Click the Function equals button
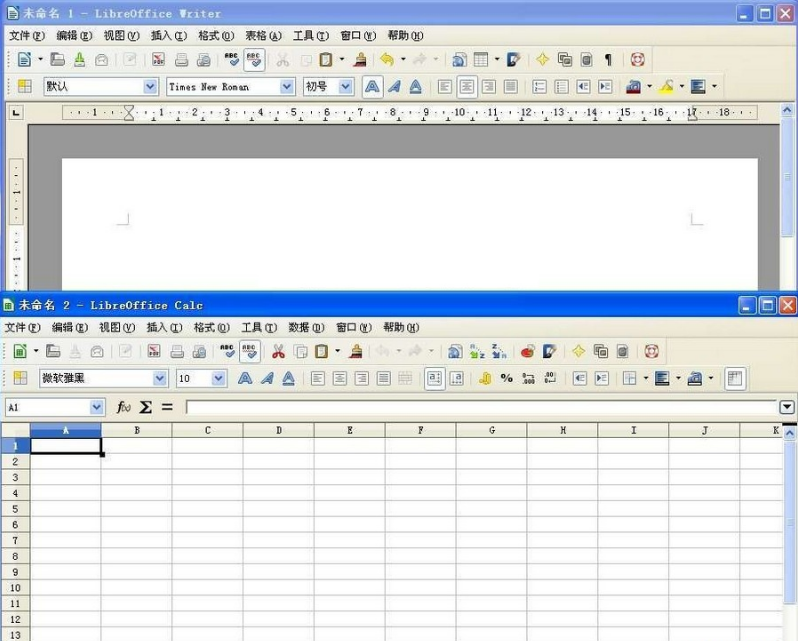This screenshot has width=798, height=641. point(167,407)
